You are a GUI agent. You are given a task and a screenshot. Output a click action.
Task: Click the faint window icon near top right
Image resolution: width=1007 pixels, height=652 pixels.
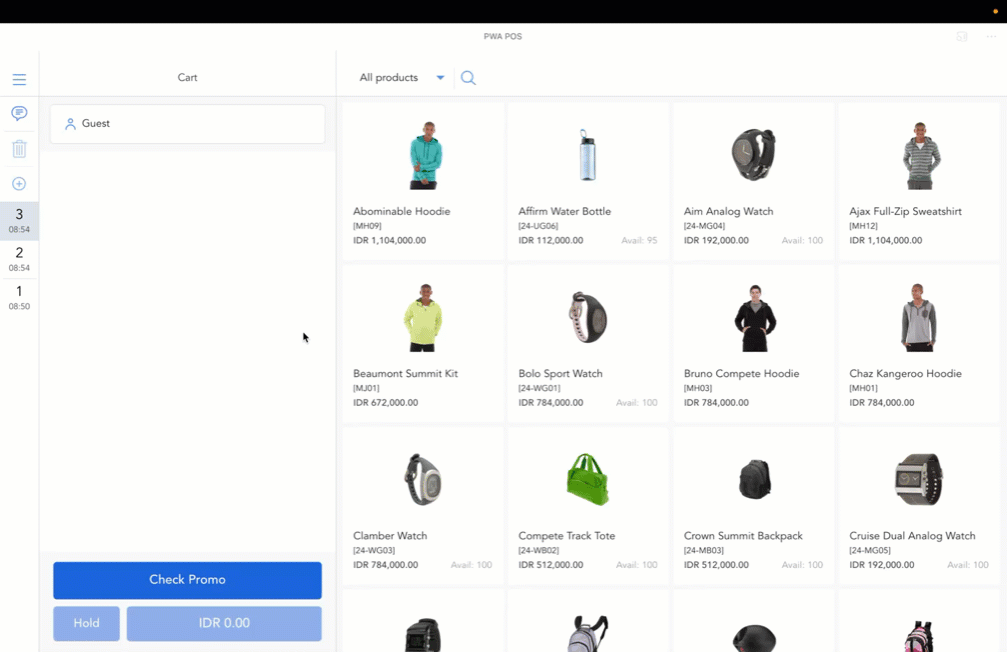[x=961, y=37]
